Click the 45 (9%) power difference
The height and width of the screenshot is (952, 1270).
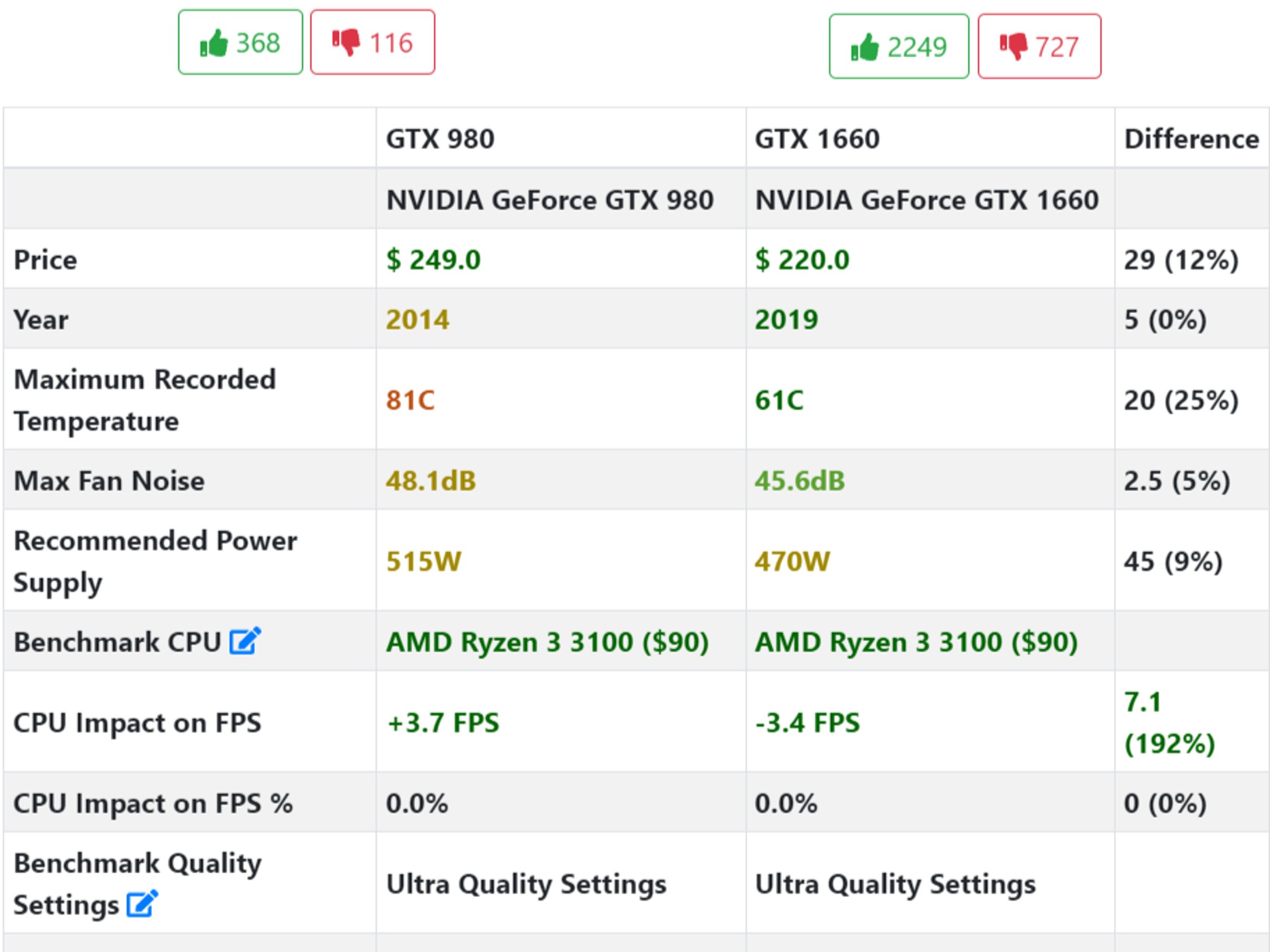click(1173, 561)
